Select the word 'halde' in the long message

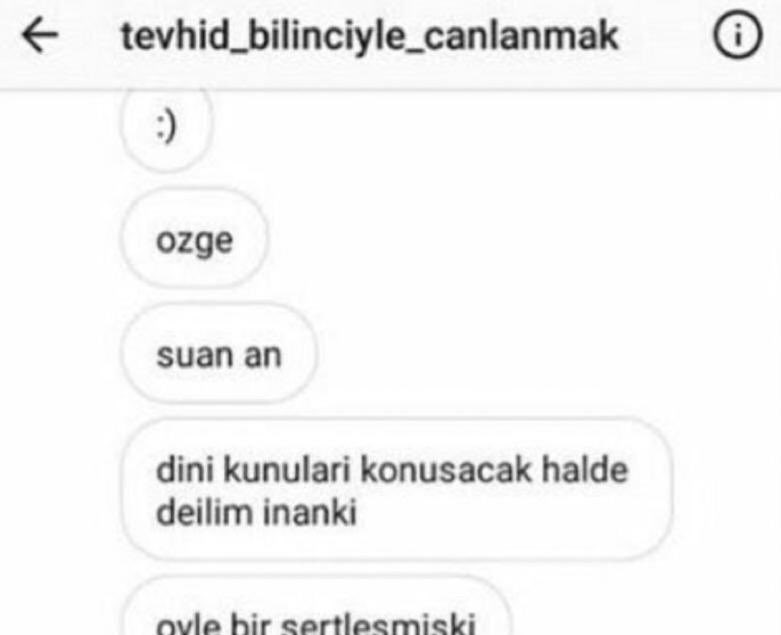pyautogui.click(x=584, y=470)
